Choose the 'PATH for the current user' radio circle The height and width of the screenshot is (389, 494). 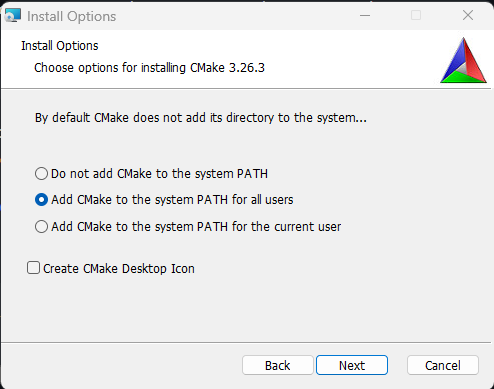click(41, 227)
